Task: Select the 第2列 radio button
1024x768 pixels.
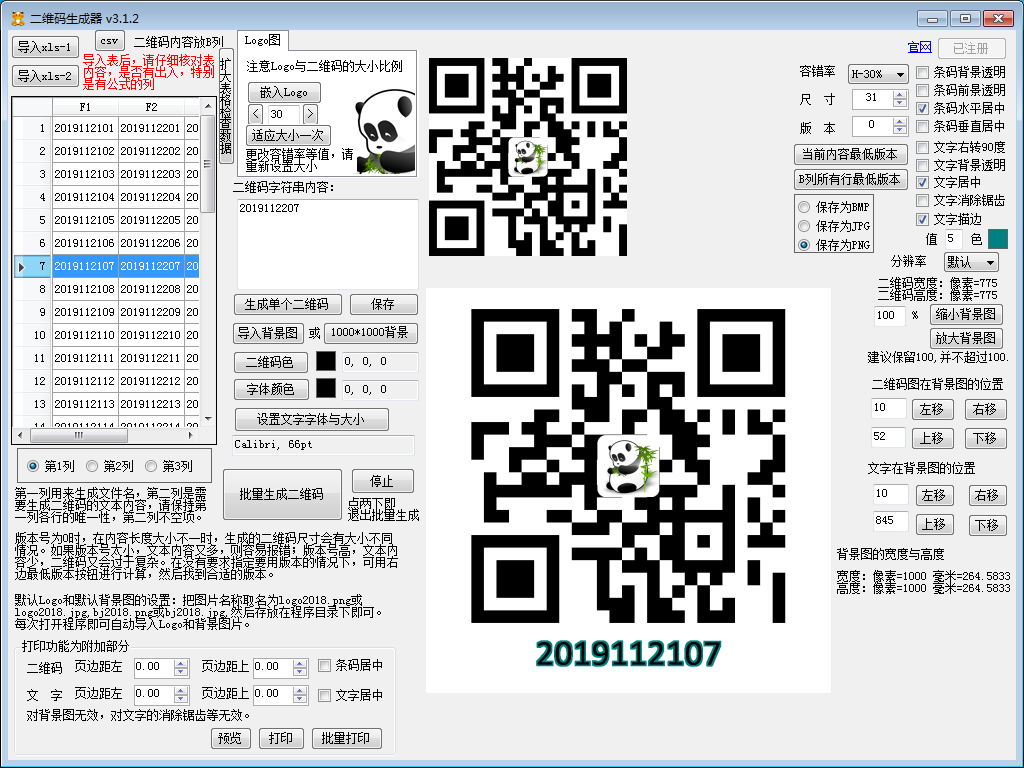Action: click(x=92, y=466)
